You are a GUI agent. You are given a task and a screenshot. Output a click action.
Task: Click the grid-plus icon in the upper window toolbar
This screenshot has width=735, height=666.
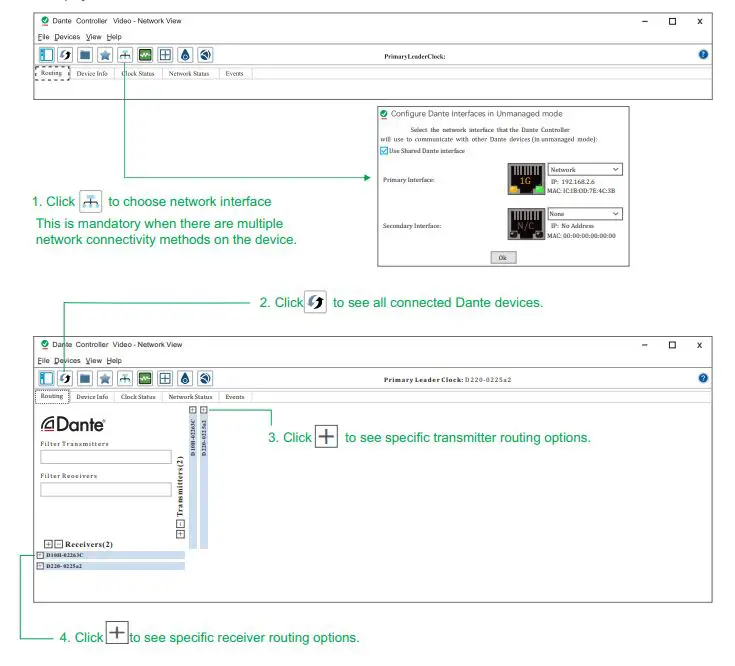tap(165, 55)
